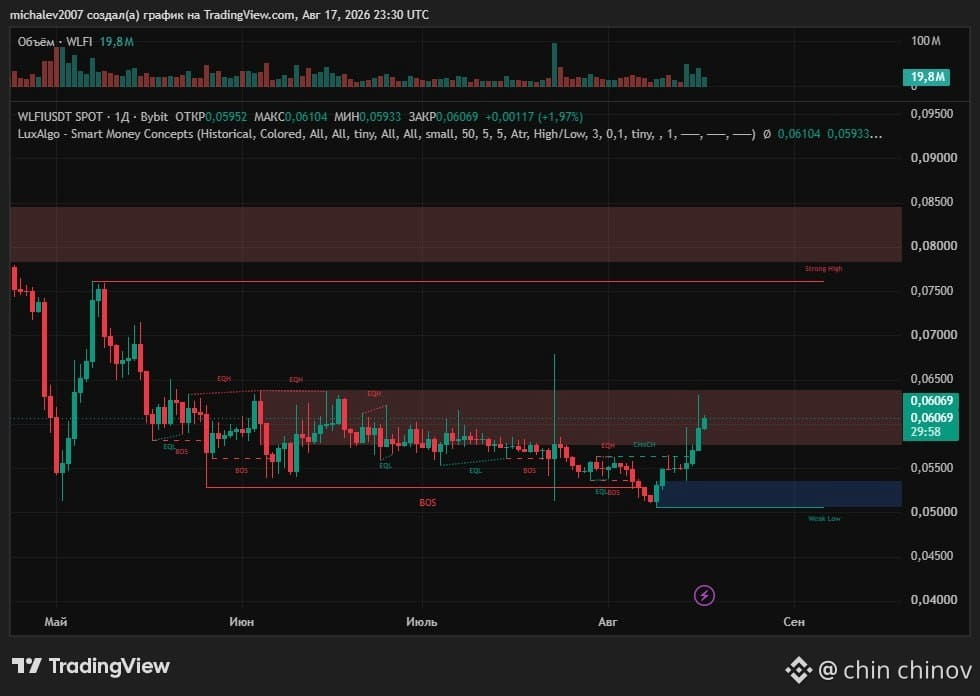Click the 0,09000 price axis label
The width and height of the screenshot is (980, 696).
pyautogui.click(x=933, y=157)
